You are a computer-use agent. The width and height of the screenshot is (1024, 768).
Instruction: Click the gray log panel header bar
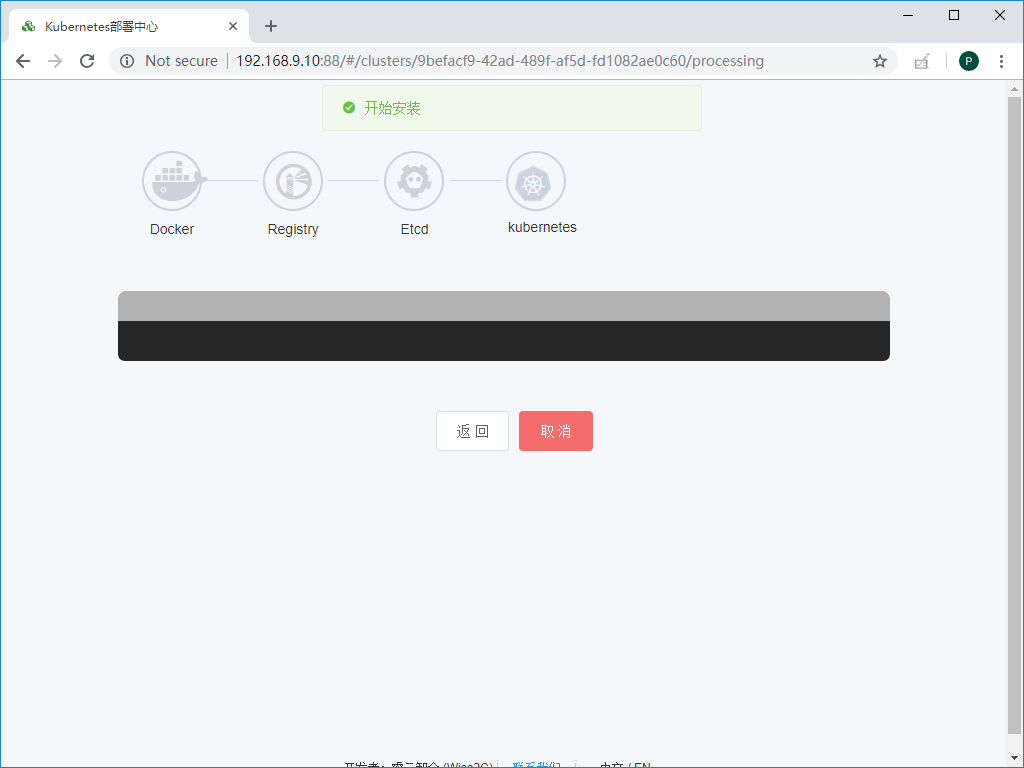[x=504, y=306]
